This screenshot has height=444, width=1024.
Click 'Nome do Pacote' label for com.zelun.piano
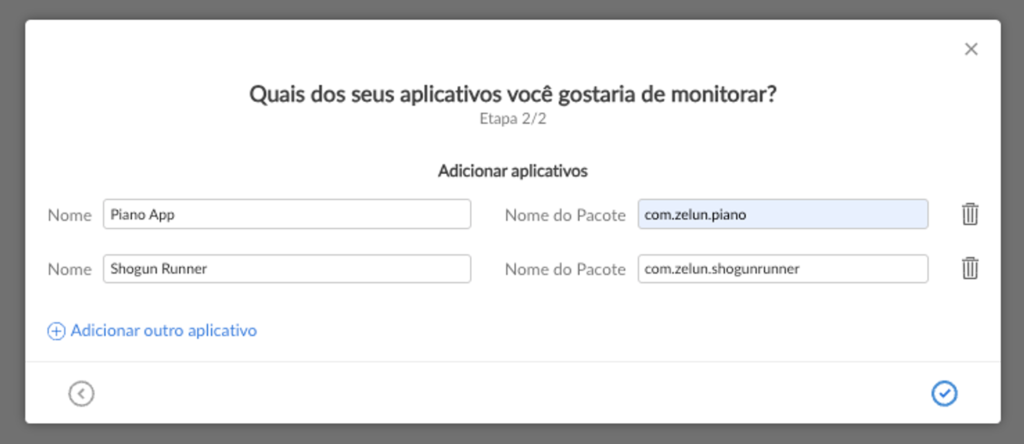[x=565, y=214]
